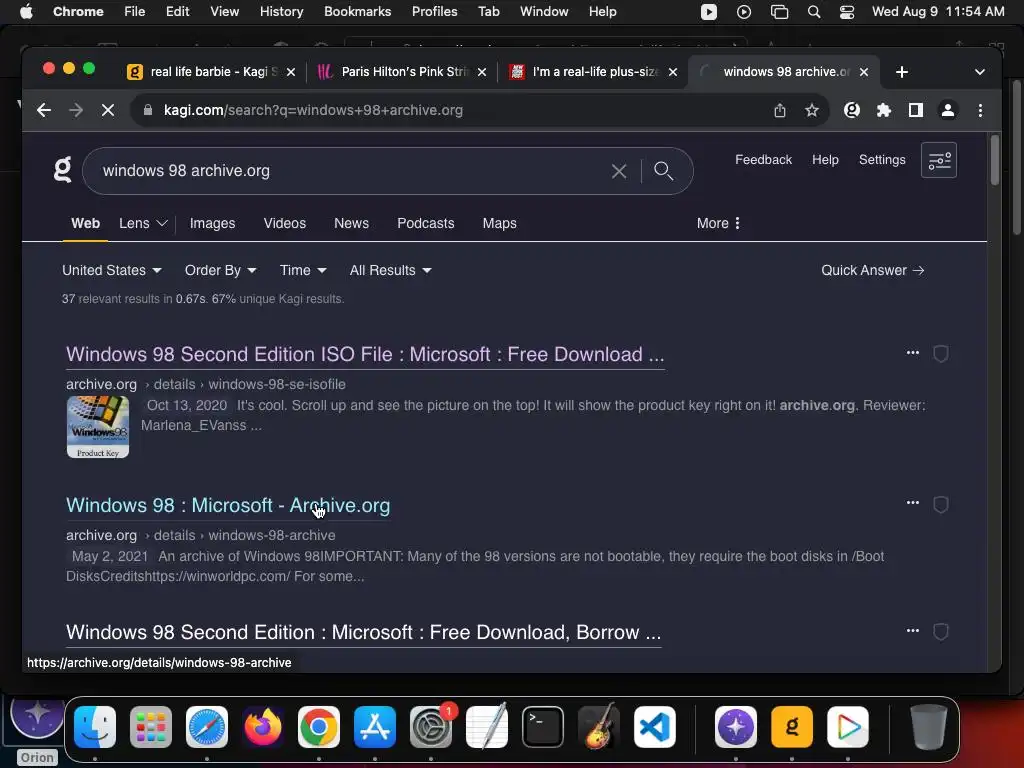Open the Feedback link
The width and height of the screenshot is (1024, 768).
pos(763,160)
